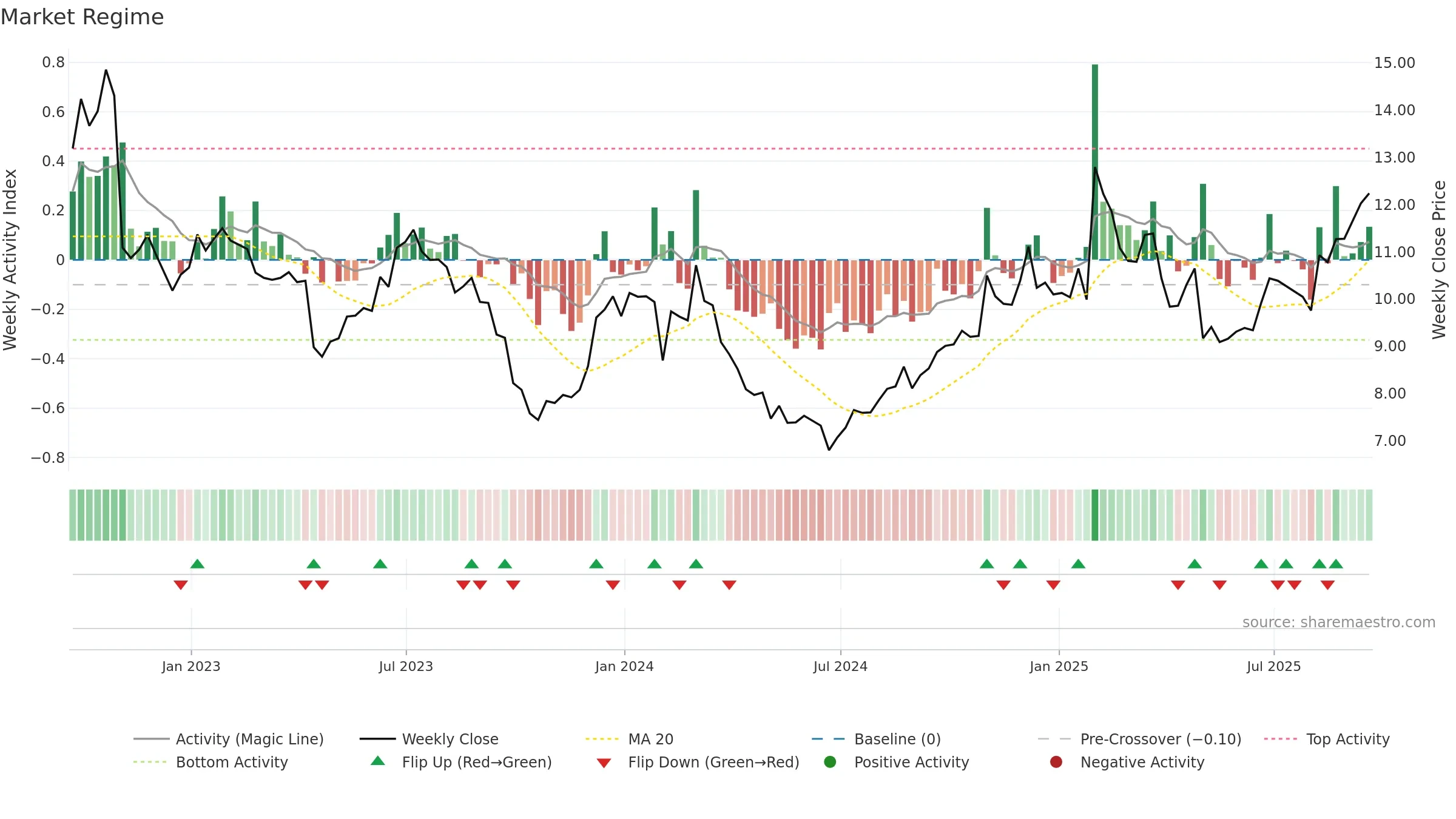Viewport: 1456px width, 819px height.
Task: Click the Market Regime chart title
Action: coord(82,17)
